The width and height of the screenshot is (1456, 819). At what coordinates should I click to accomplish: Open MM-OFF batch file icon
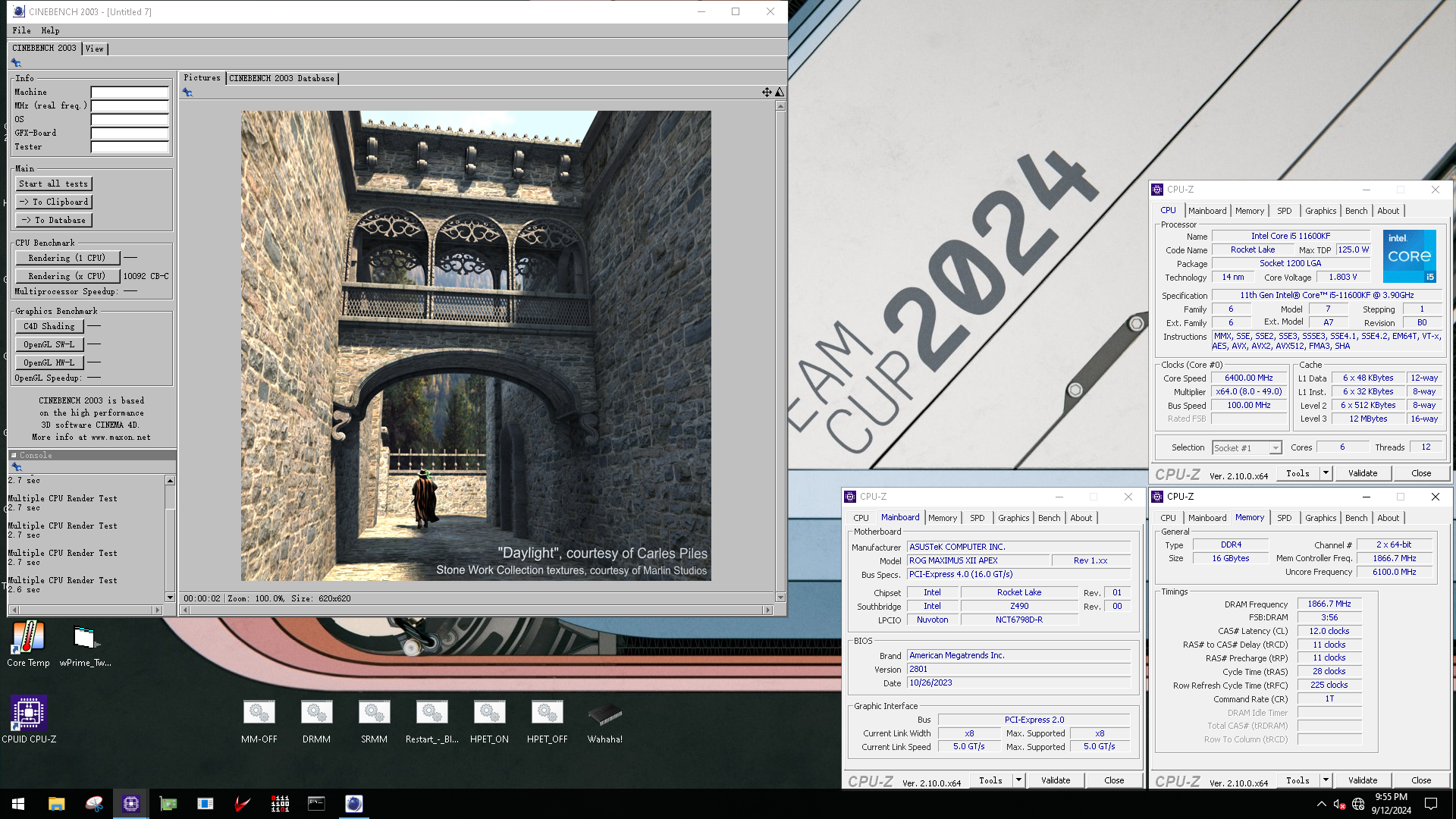(x=259, y=721)
